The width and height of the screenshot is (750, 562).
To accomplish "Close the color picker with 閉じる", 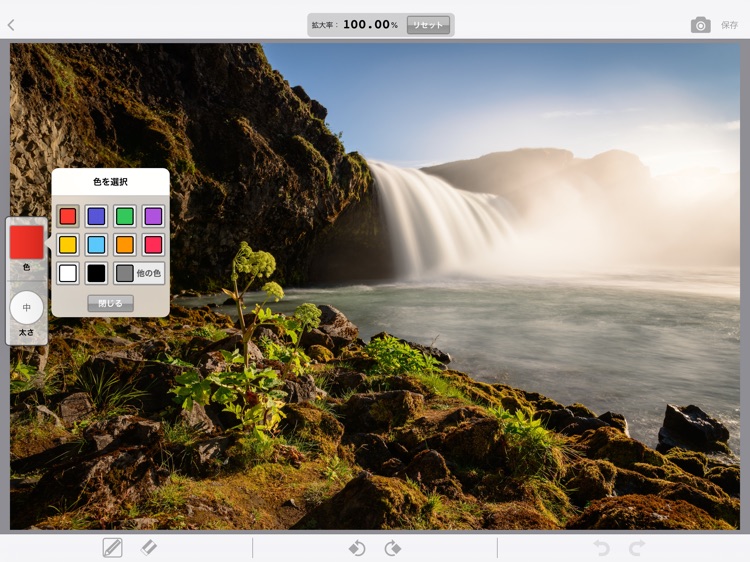I will 110,303.
